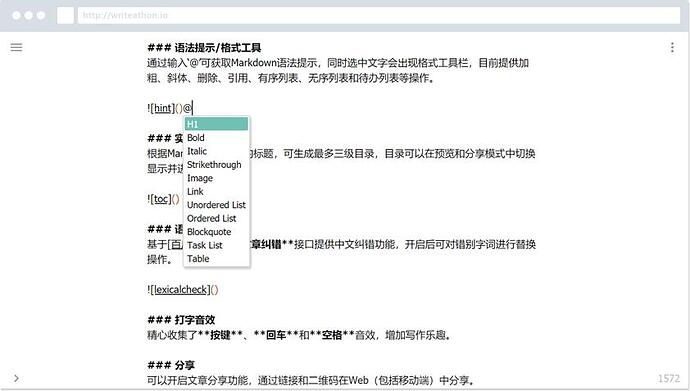Open the hamburger sidebar menu

16,47
